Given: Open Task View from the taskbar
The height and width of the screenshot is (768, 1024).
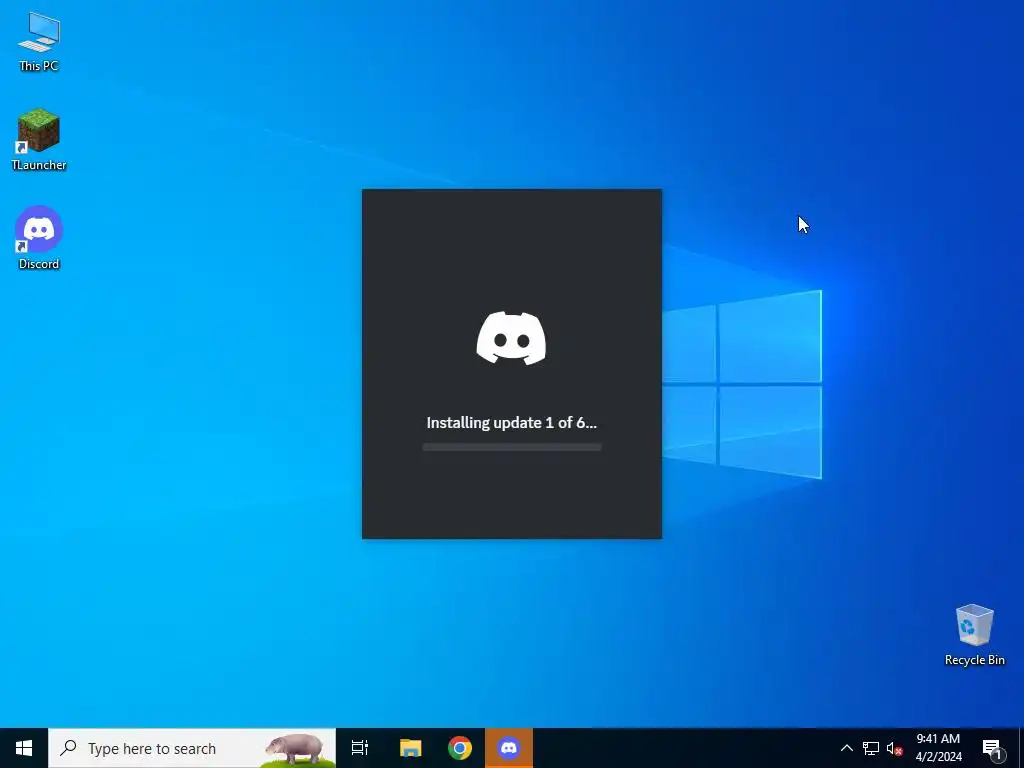Looking at the screenshot, I should [360, 748].
